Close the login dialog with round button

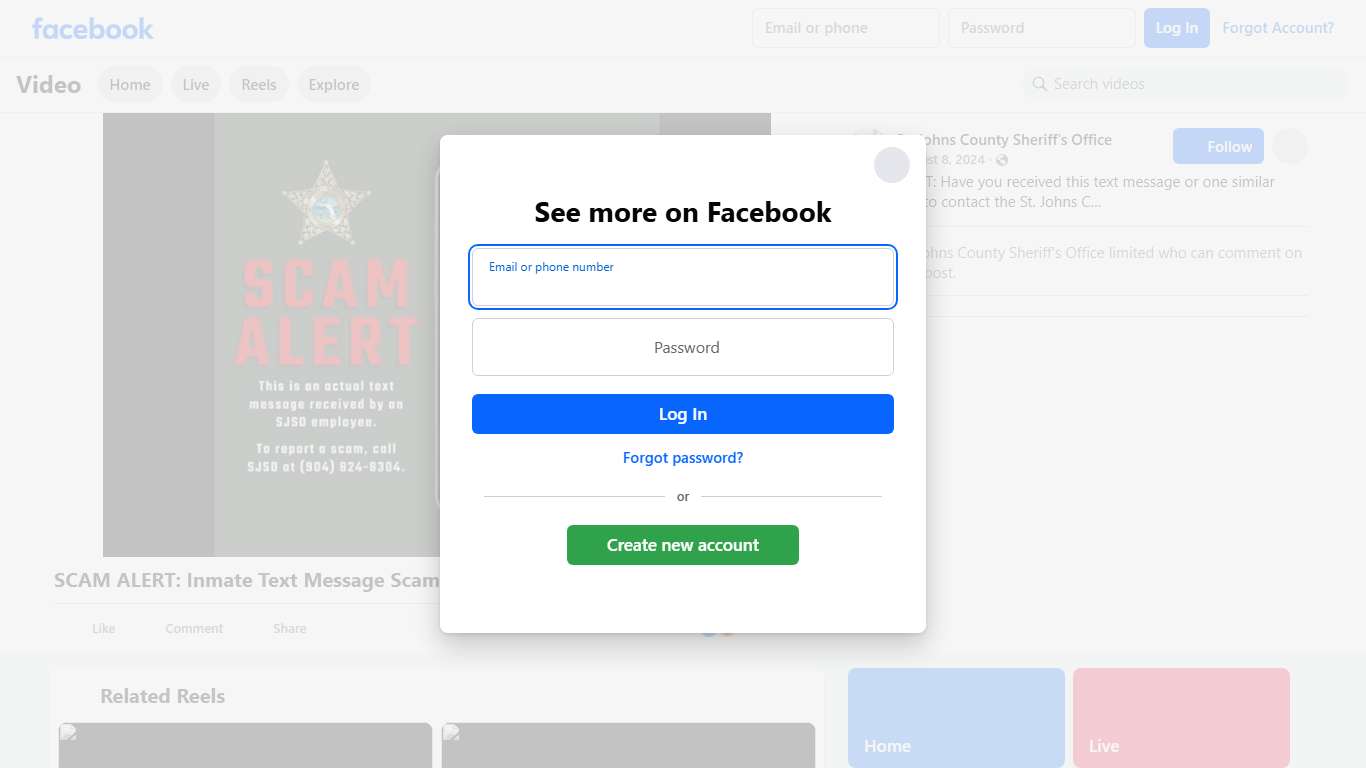click(892, 165)
